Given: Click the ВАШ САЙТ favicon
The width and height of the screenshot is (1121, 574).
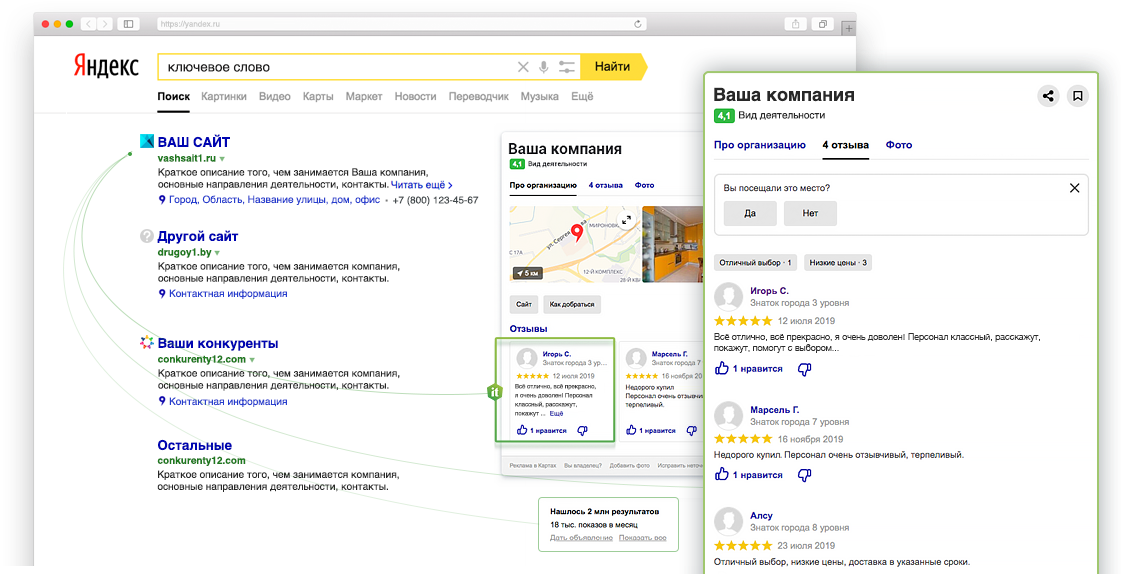Looking at the screenshot, I should (x=147, y=141).
